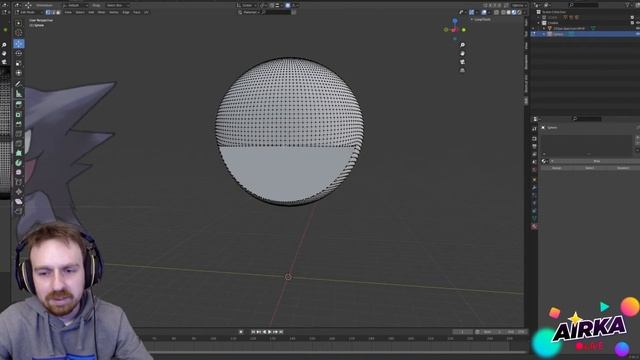This screenshot has height=360, width=640.
Task: Open the Mesh menu
Action: (101, 12)
